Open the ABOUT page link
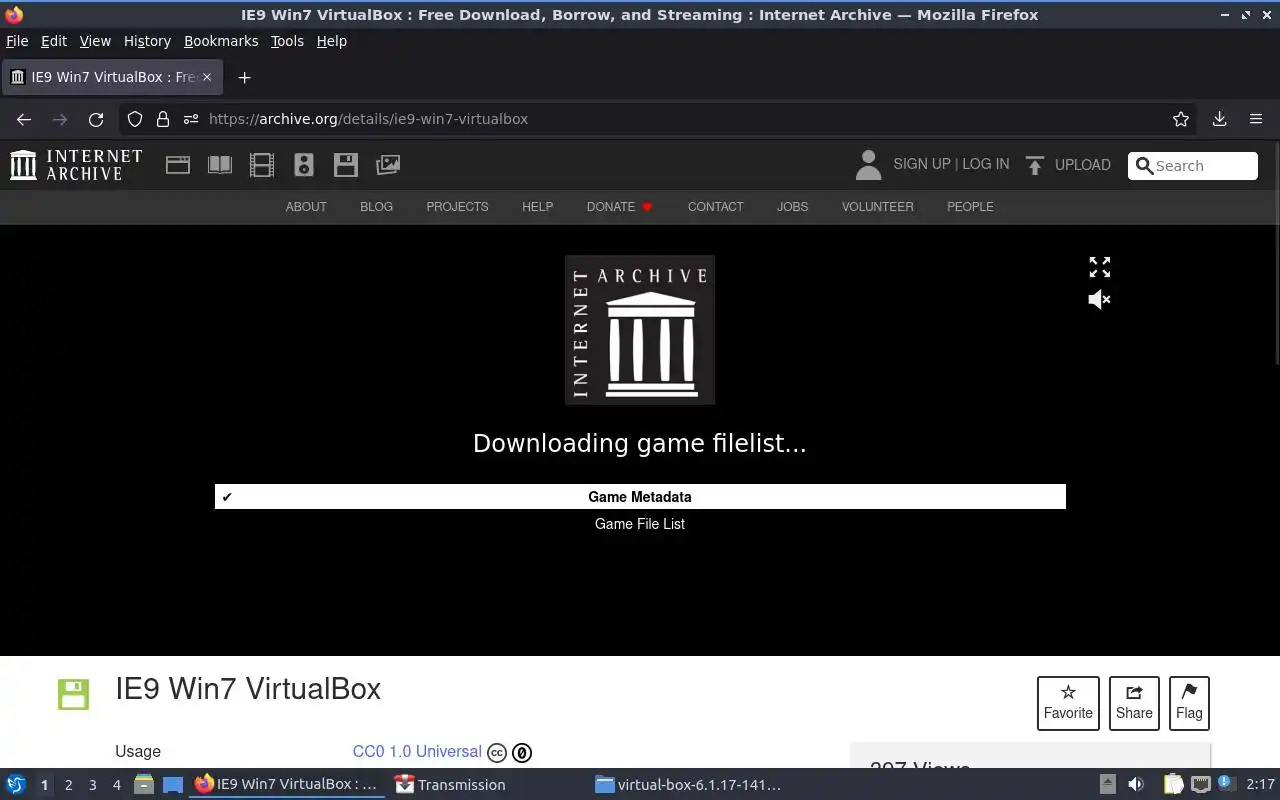Image resolution: width=1280 pixels, height=800 pixels. [x=306, y=207]
